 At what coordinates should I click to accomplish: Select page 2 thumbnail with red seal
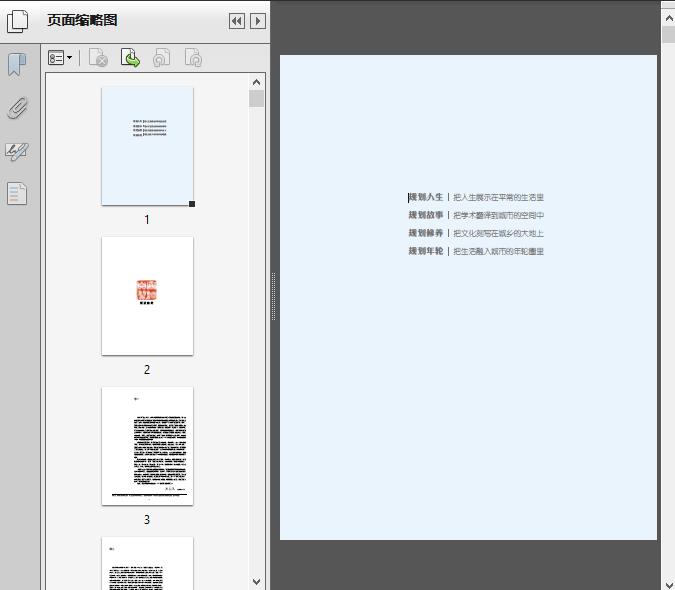pos(147,296)
